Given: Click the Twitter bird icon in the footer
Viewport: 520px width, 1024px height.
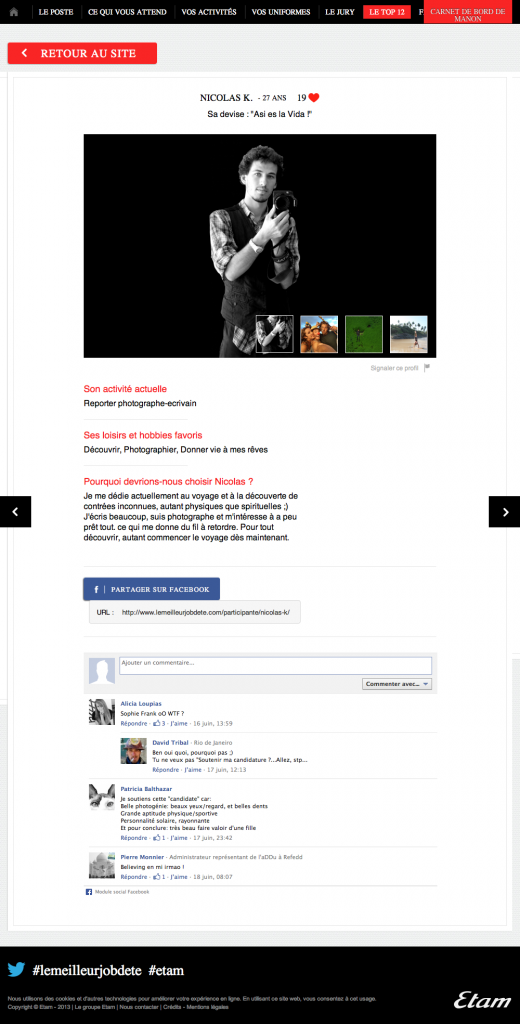Looking at the screenshot, I should tap(16, 970).
